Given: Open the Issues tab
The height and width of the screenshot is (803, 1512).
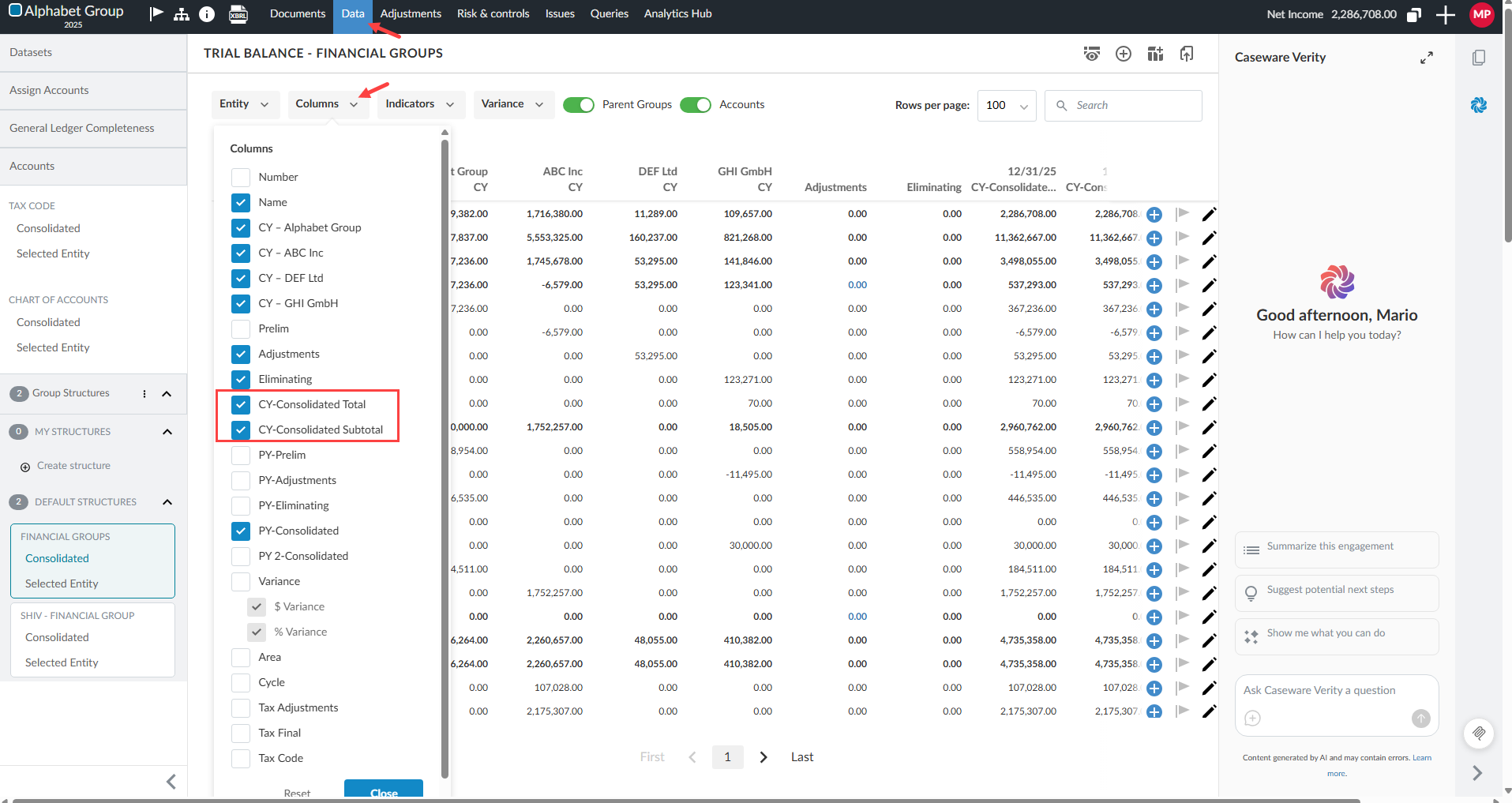Looking at the screenshot, I should point(560,14).
